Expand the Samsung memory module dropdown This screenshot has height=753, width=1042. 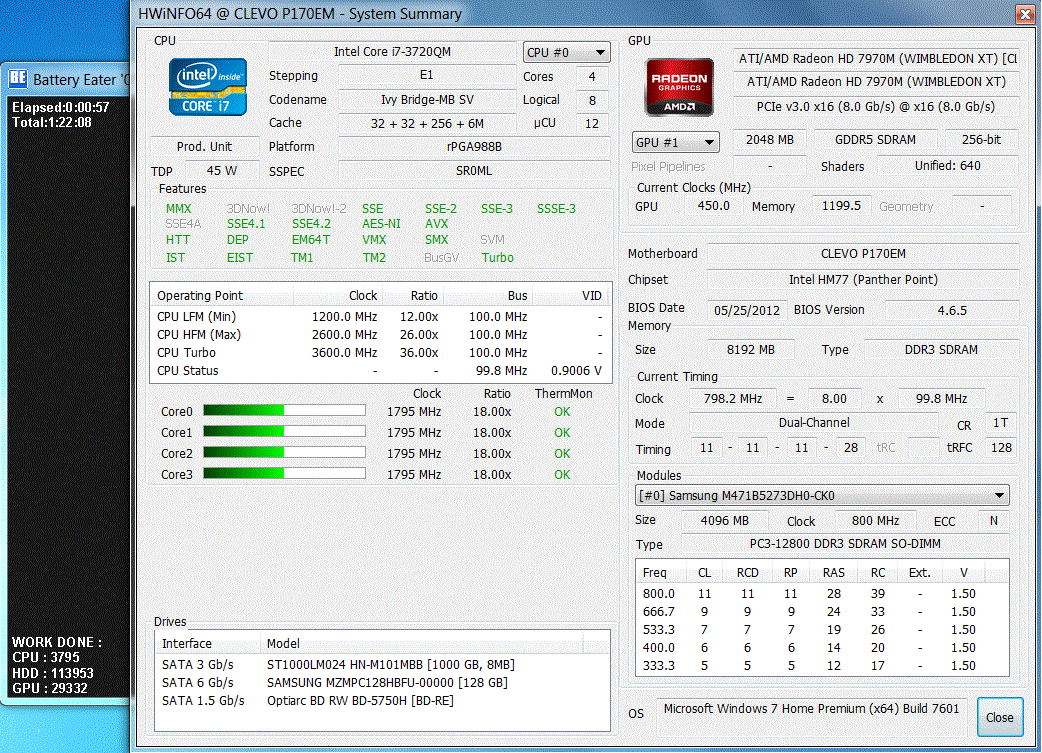(x=822, y=495)
